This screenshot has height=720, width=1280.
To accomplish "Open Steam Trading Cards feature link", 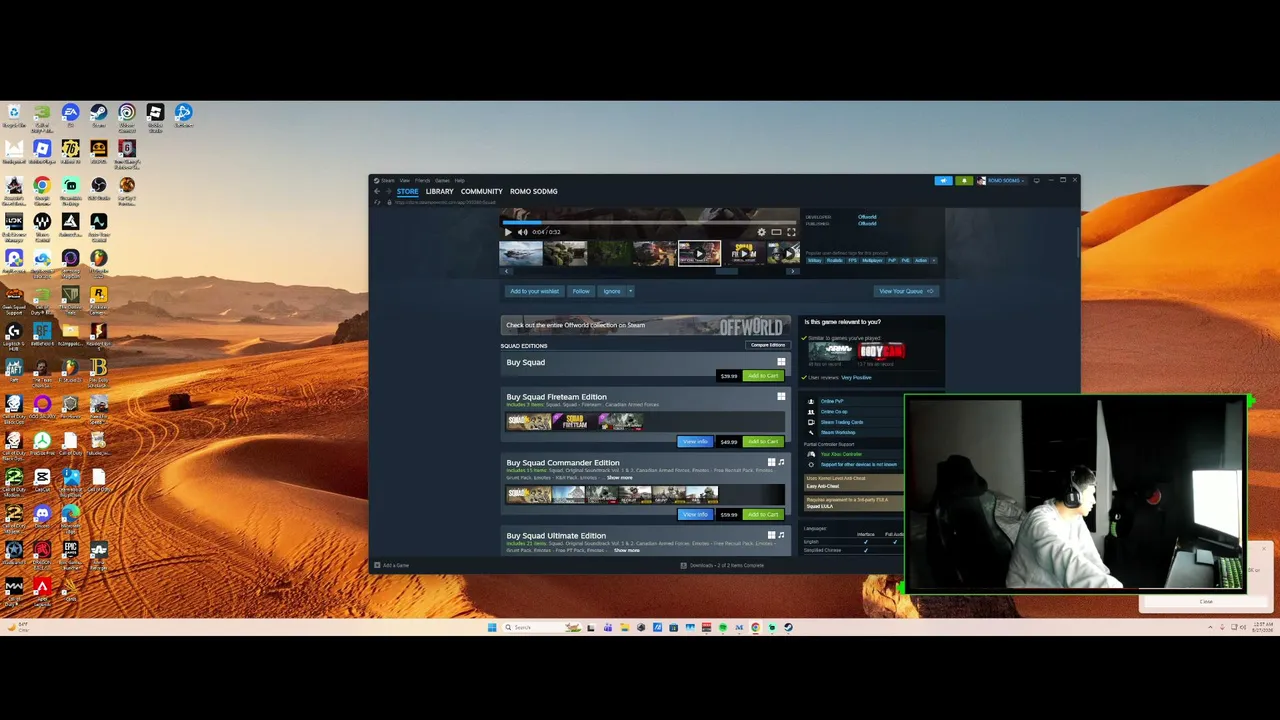I will click(841, 422).
